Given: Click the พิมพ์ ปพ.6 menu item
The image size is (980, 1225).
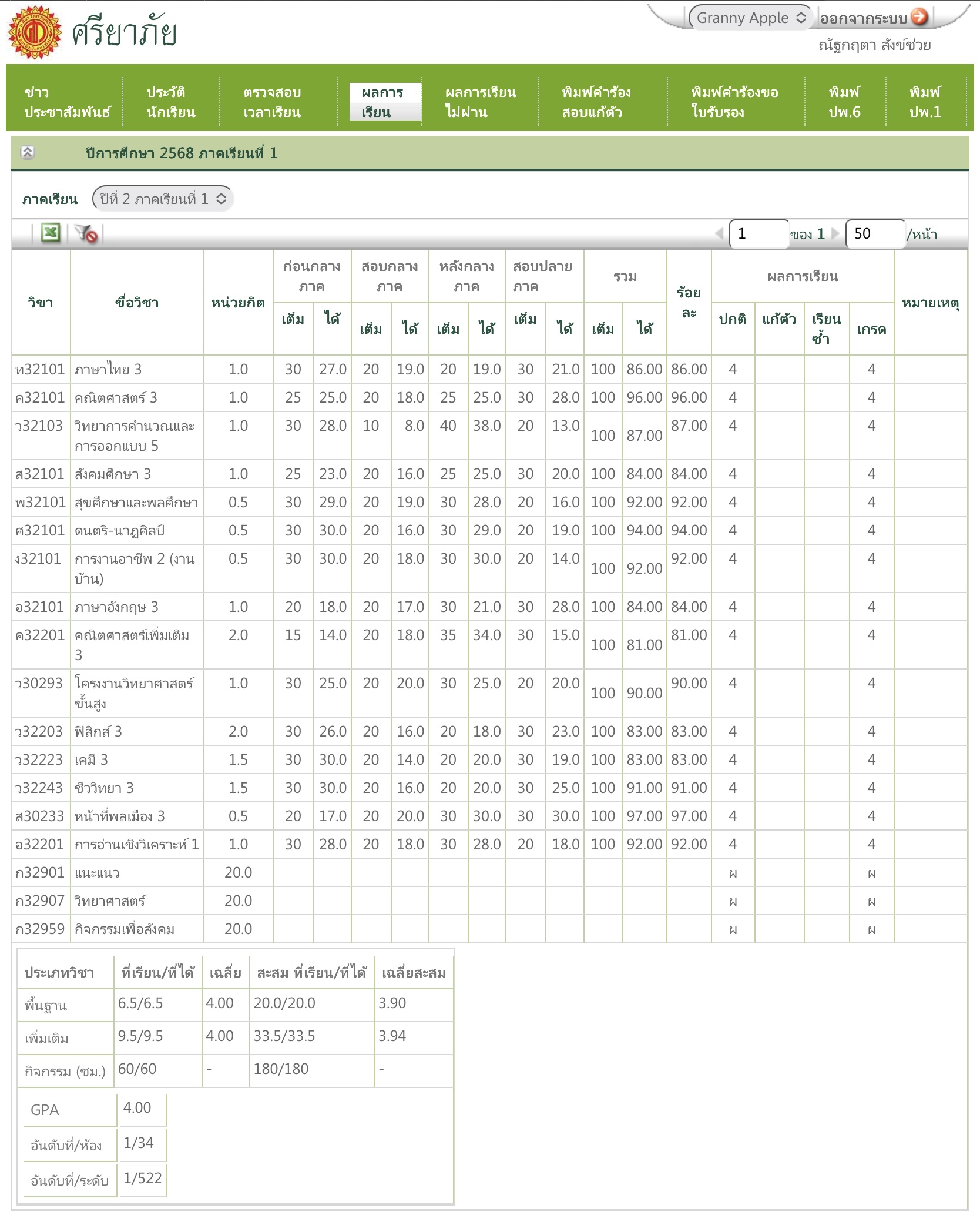Looking at the screenshot, I should [844, 102].
